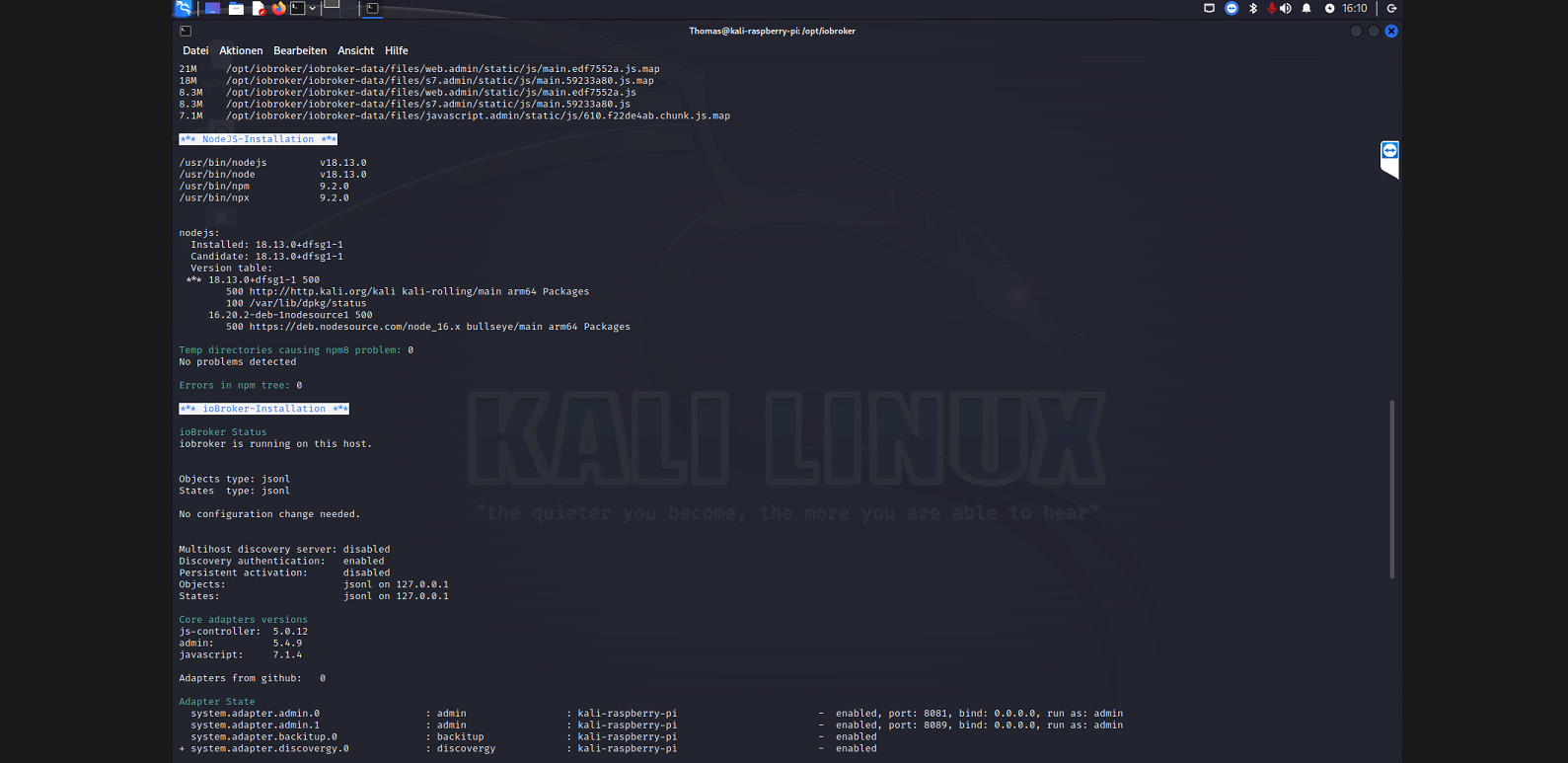Click the 'system.adapter.discovergy.0' adapter name
The height and width of the screenshot is (763, 1568).
[x=270, y=749]
